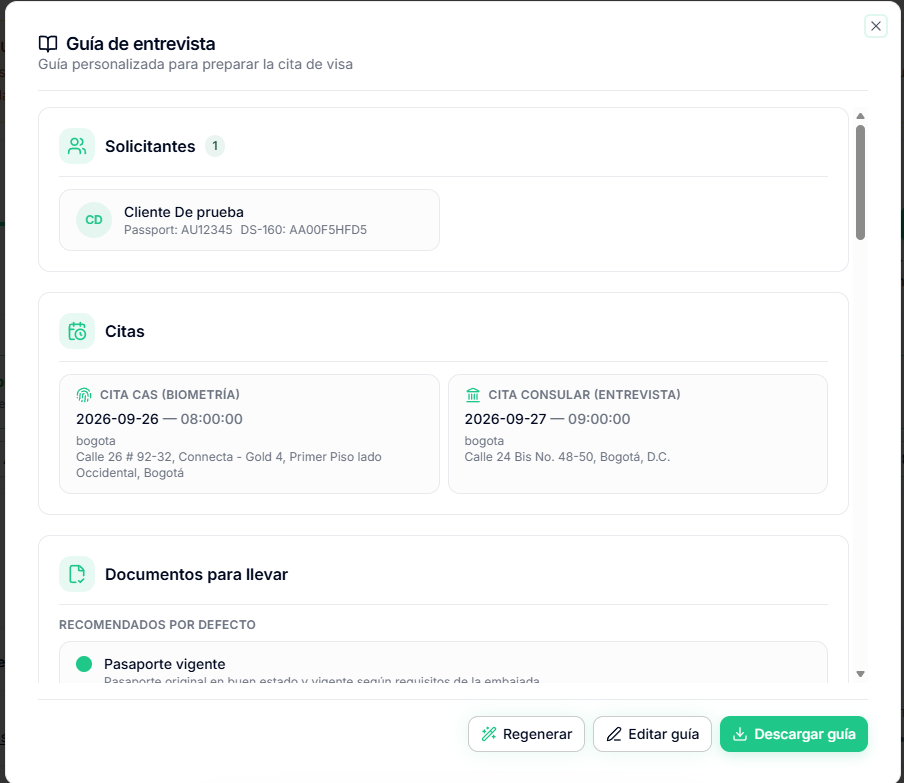Click the Solicitantes section heading

(150, 146)
